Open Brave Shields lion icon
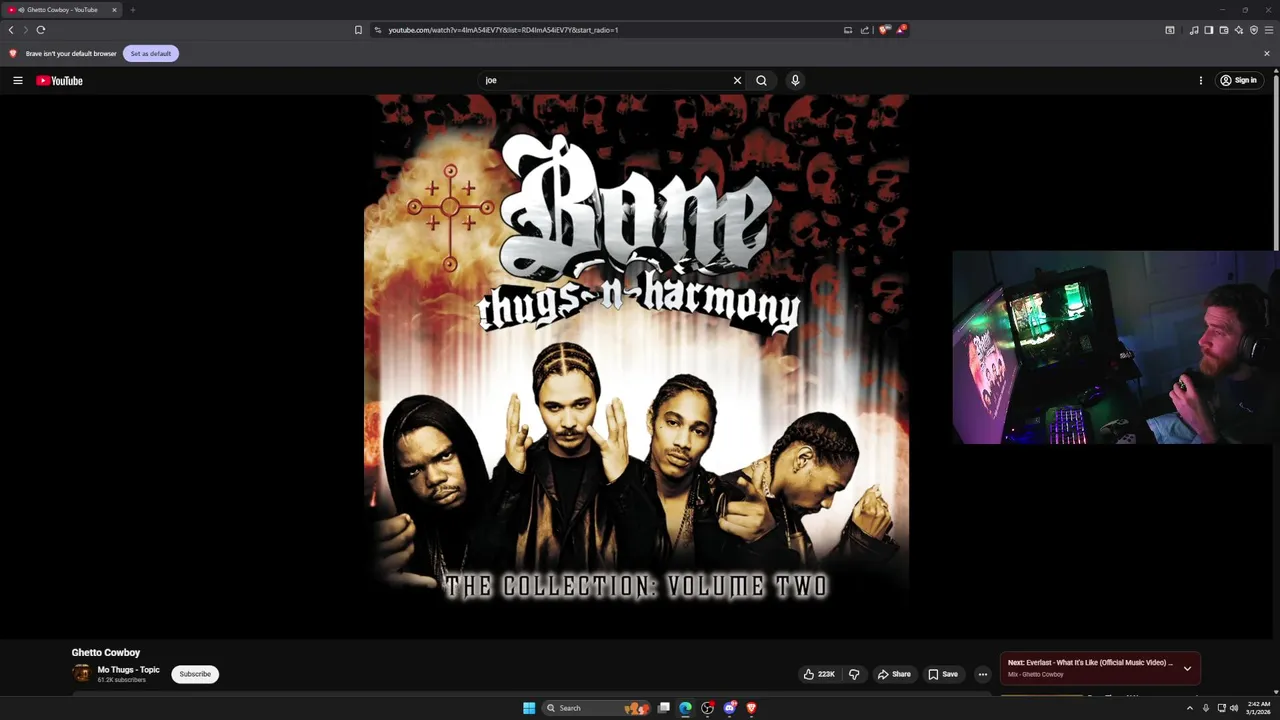The image size is (1280, 720). click(x=883, y=30)
